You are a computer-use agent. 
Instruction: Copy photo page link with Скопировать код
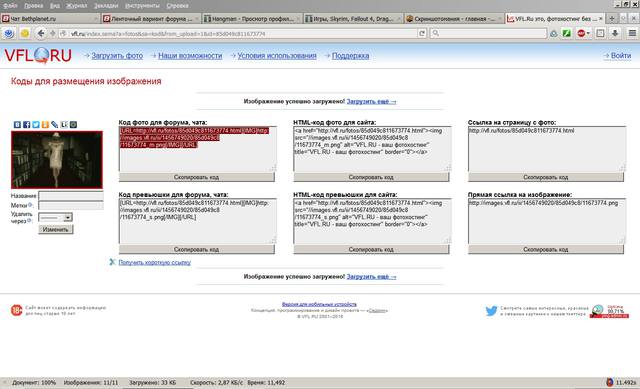(546, 177)
